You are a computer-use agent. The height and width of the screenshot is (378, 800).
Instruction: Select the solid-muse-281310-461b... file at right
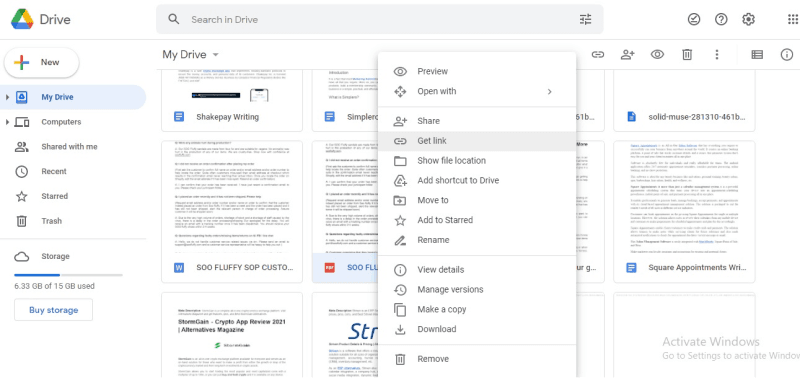coord(684,100)
